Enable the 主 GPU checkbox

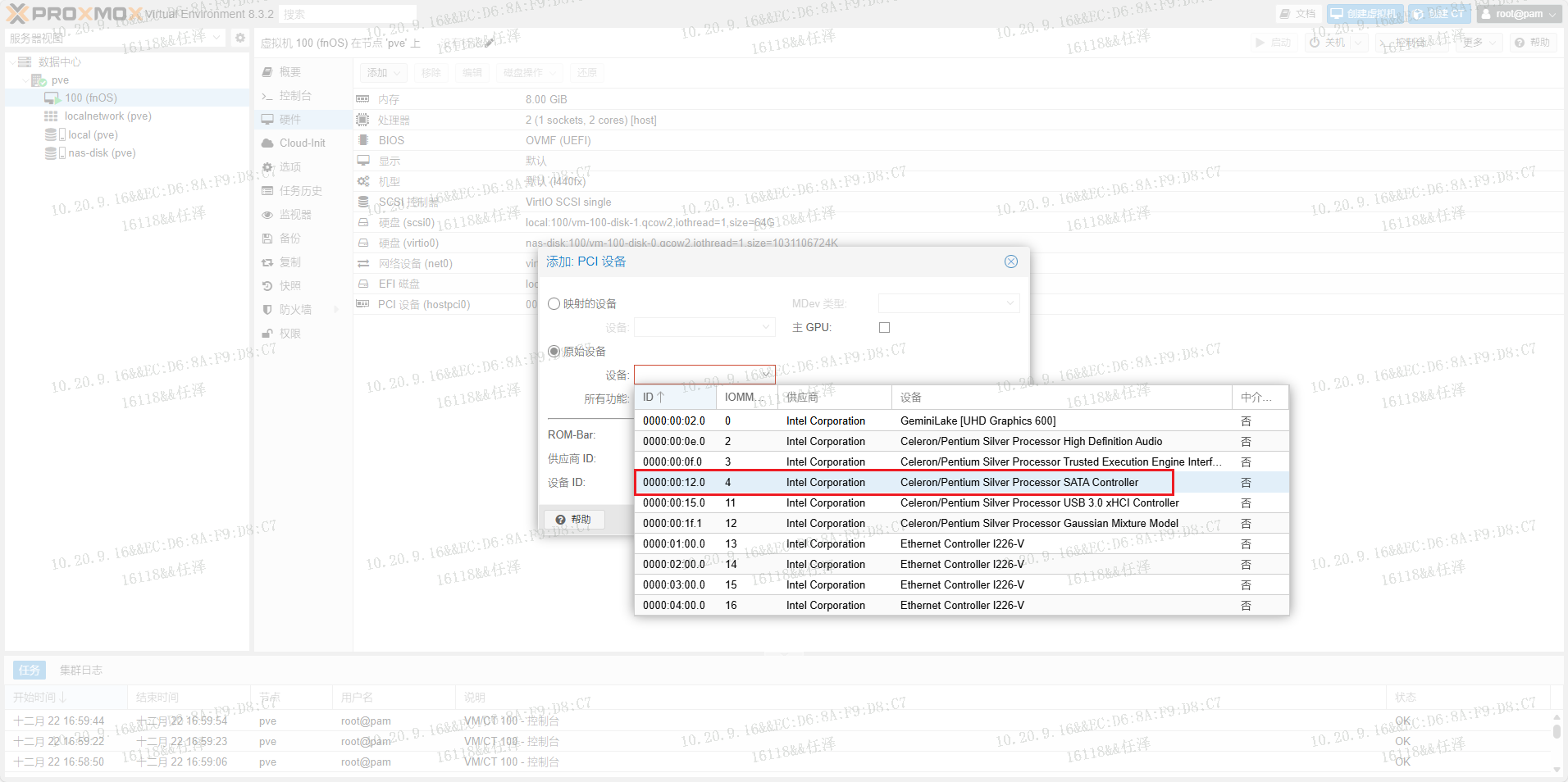pyautogui.click(x=884, y=328)
